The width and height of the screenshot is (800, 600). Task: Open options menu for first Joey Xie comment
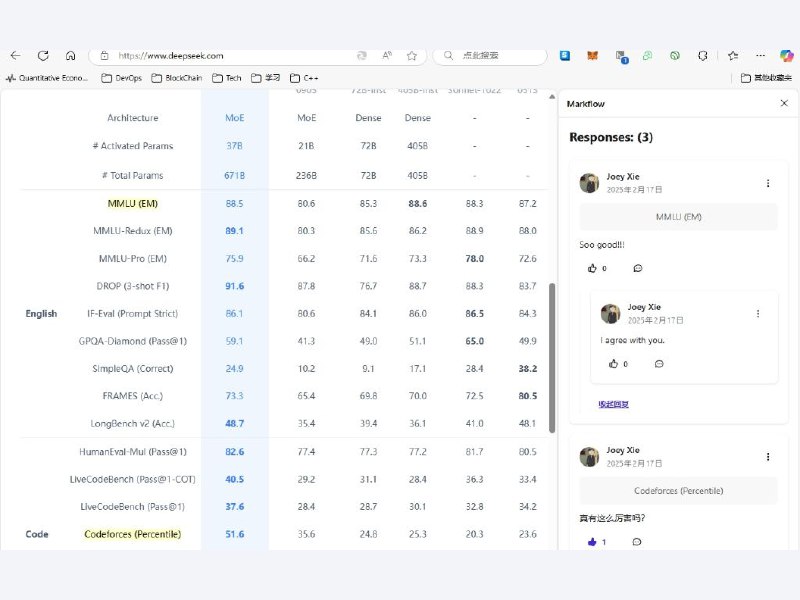point(768,183)
